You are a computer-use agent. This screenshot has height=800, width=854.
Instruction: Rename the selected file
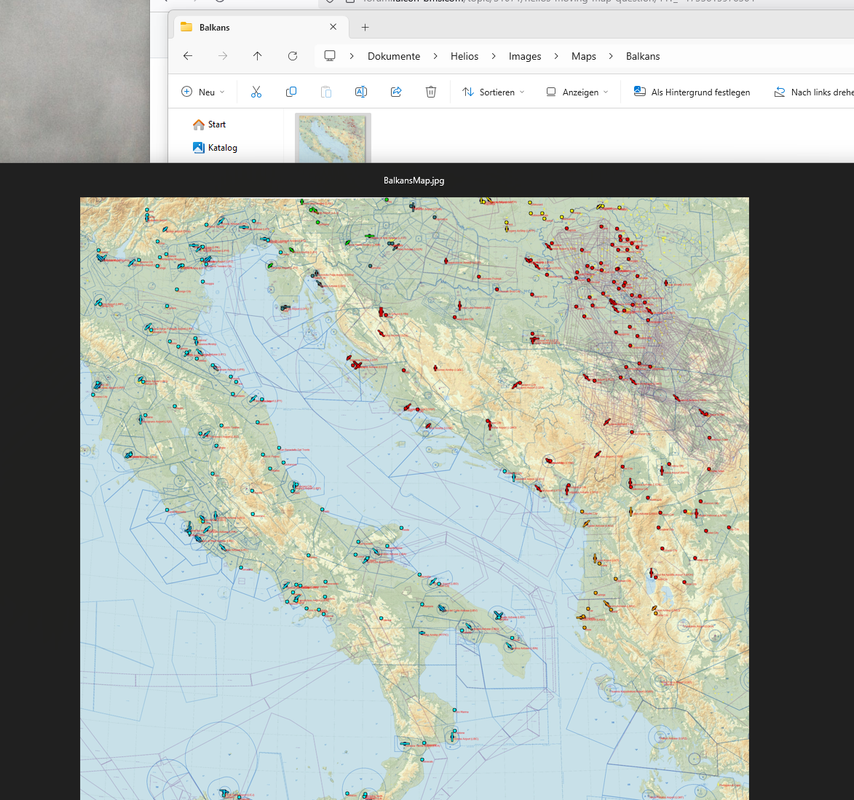tap(361, 92)
